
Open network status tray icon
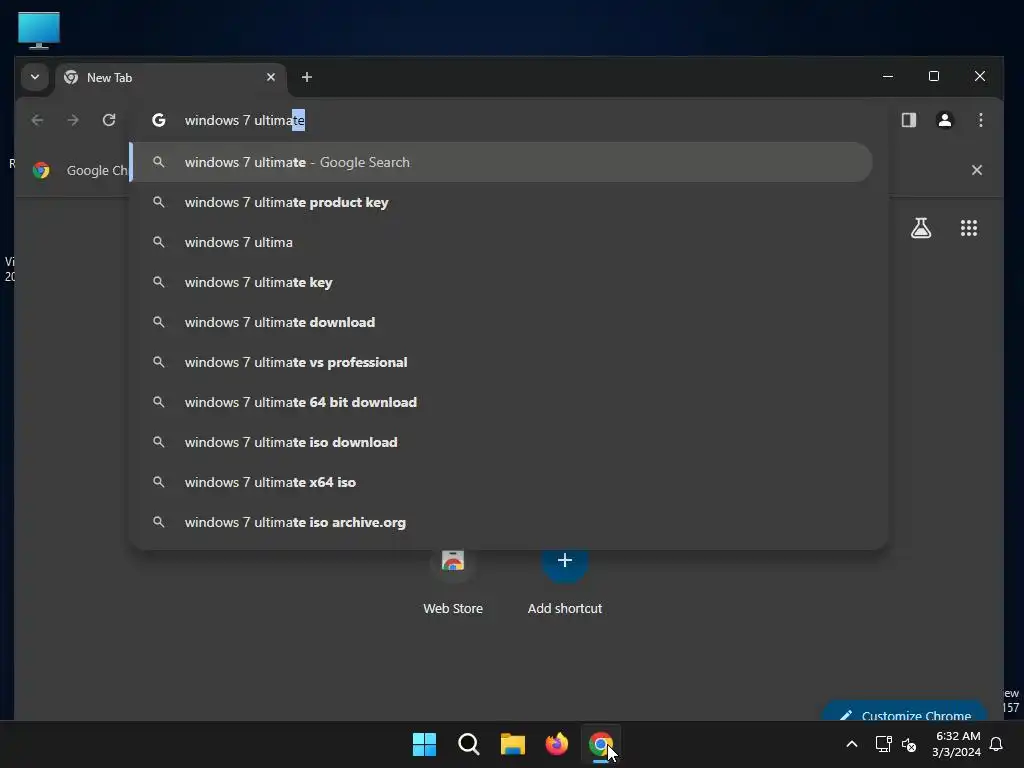(x=883, y=744)
